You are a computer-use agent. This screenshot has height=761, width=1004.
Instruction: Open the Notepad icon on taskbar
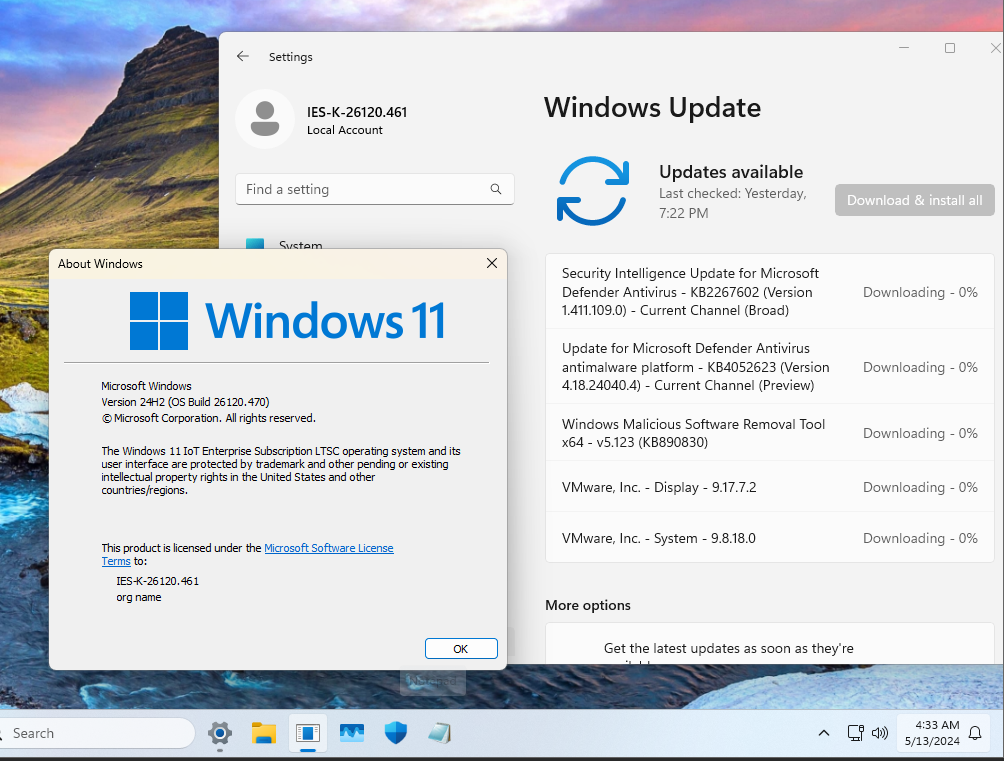pos(440,733)
